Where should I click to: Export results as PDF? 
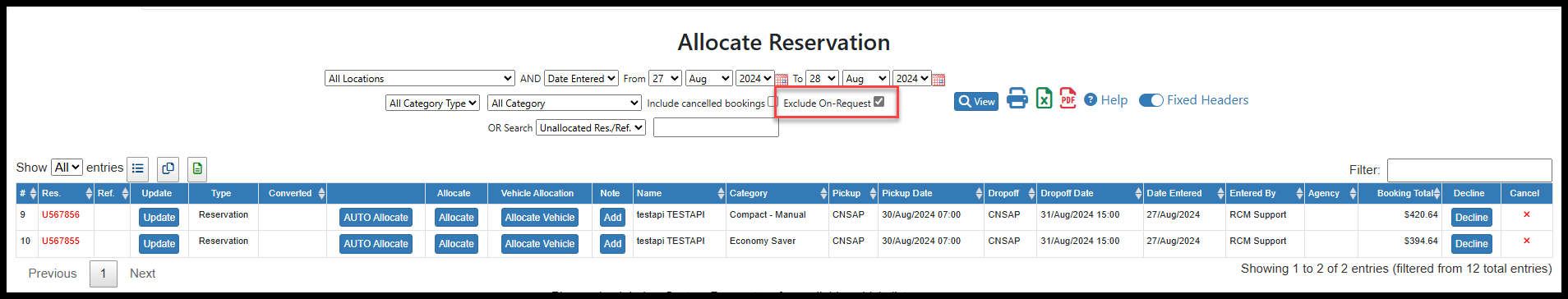(x=1068, y=99)
